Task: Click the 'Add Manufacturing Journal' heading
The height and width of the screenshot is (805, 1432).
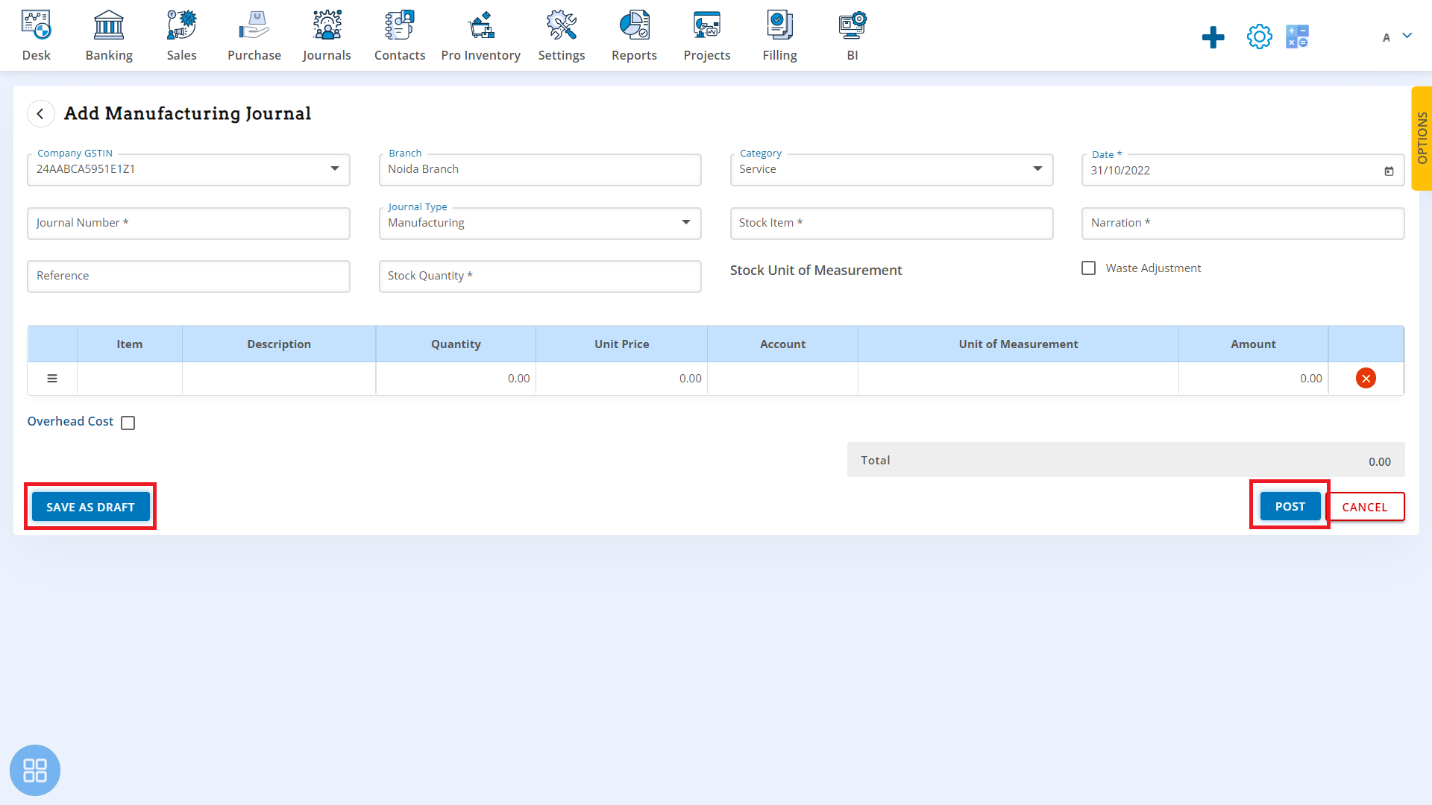Action: [188, 114]
